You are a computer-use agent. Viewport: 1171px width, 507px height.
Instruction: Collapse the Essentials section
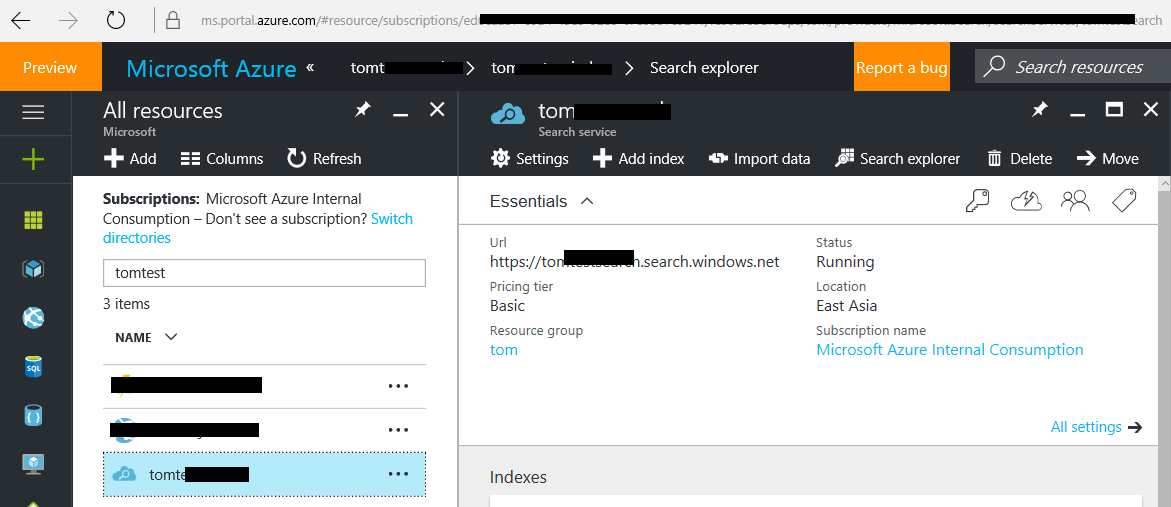[587, 201]
